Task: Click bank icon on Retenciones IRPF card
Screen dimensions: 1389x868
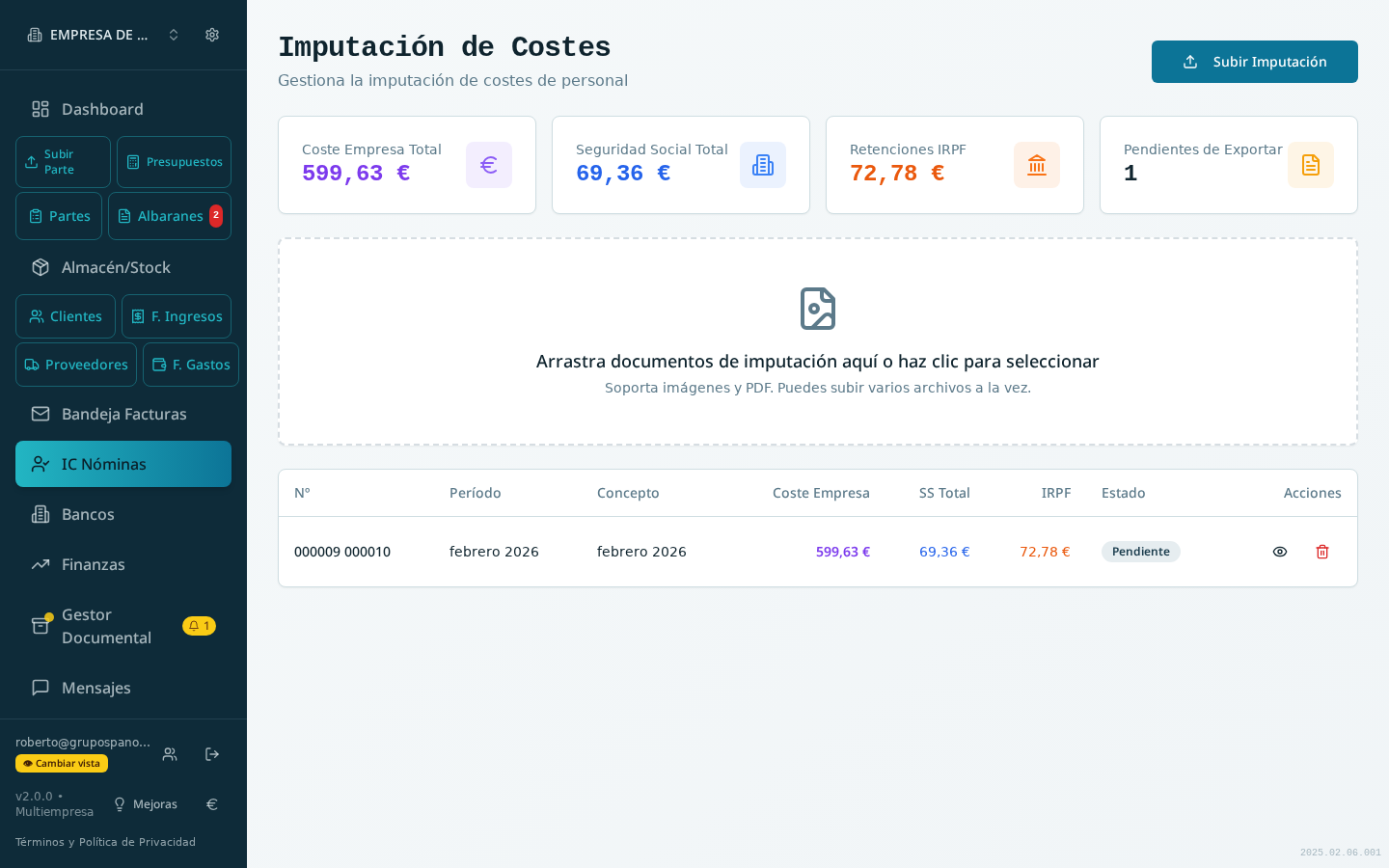Action: pyautogui.click(x=1037, y=165)
